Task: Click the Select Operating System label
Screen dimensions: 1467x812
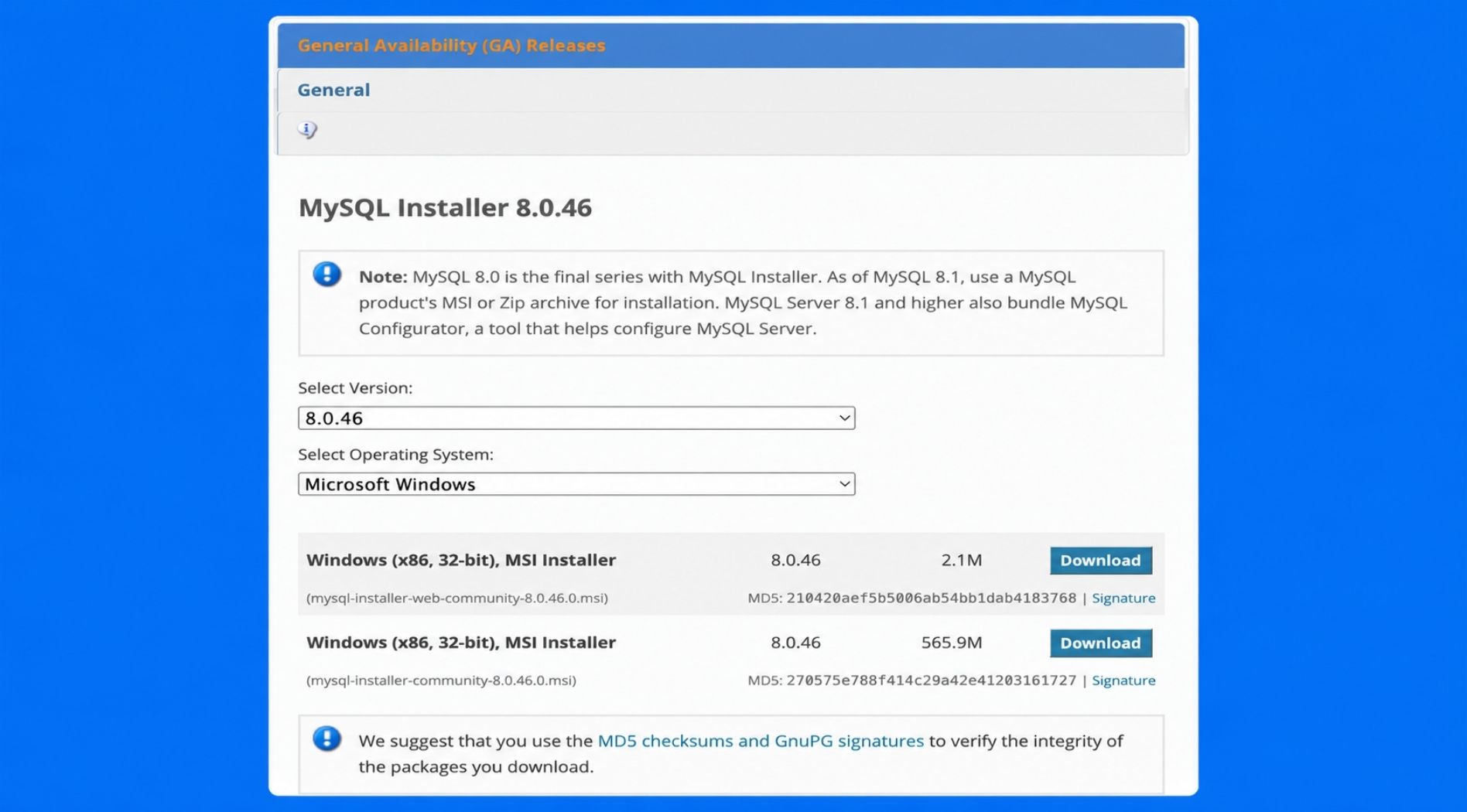Action: (395, 455)
